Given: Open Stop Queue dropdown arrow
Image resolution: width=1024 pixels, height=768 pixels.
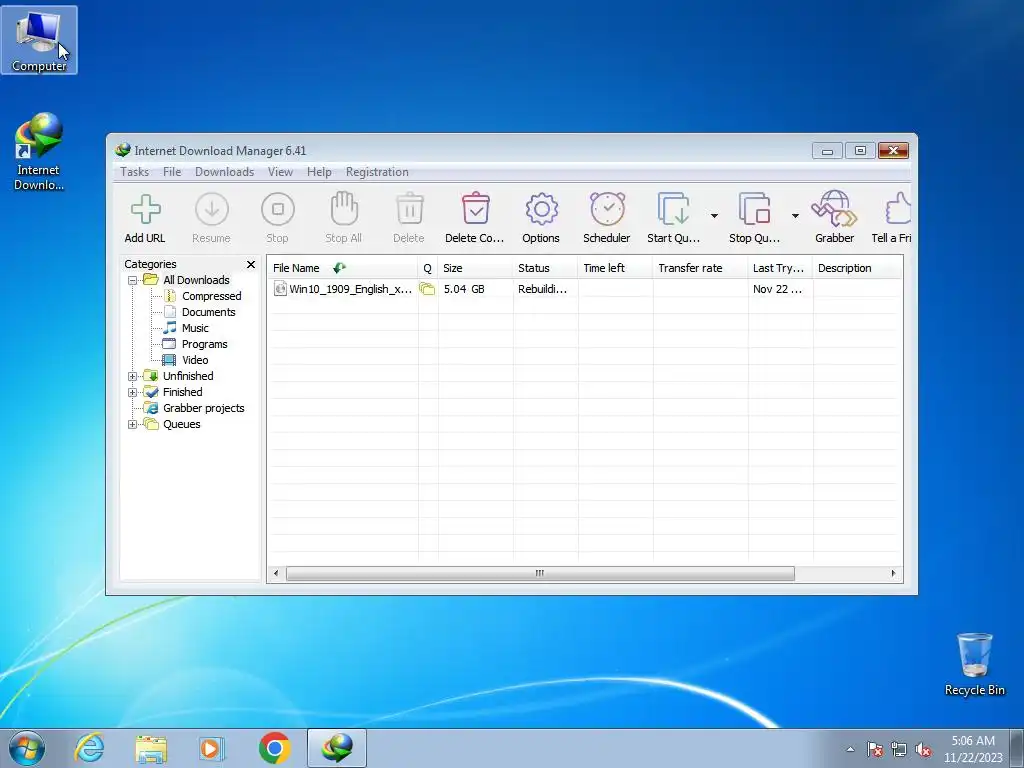Looking at the screenshot, I should coord(795,216).
